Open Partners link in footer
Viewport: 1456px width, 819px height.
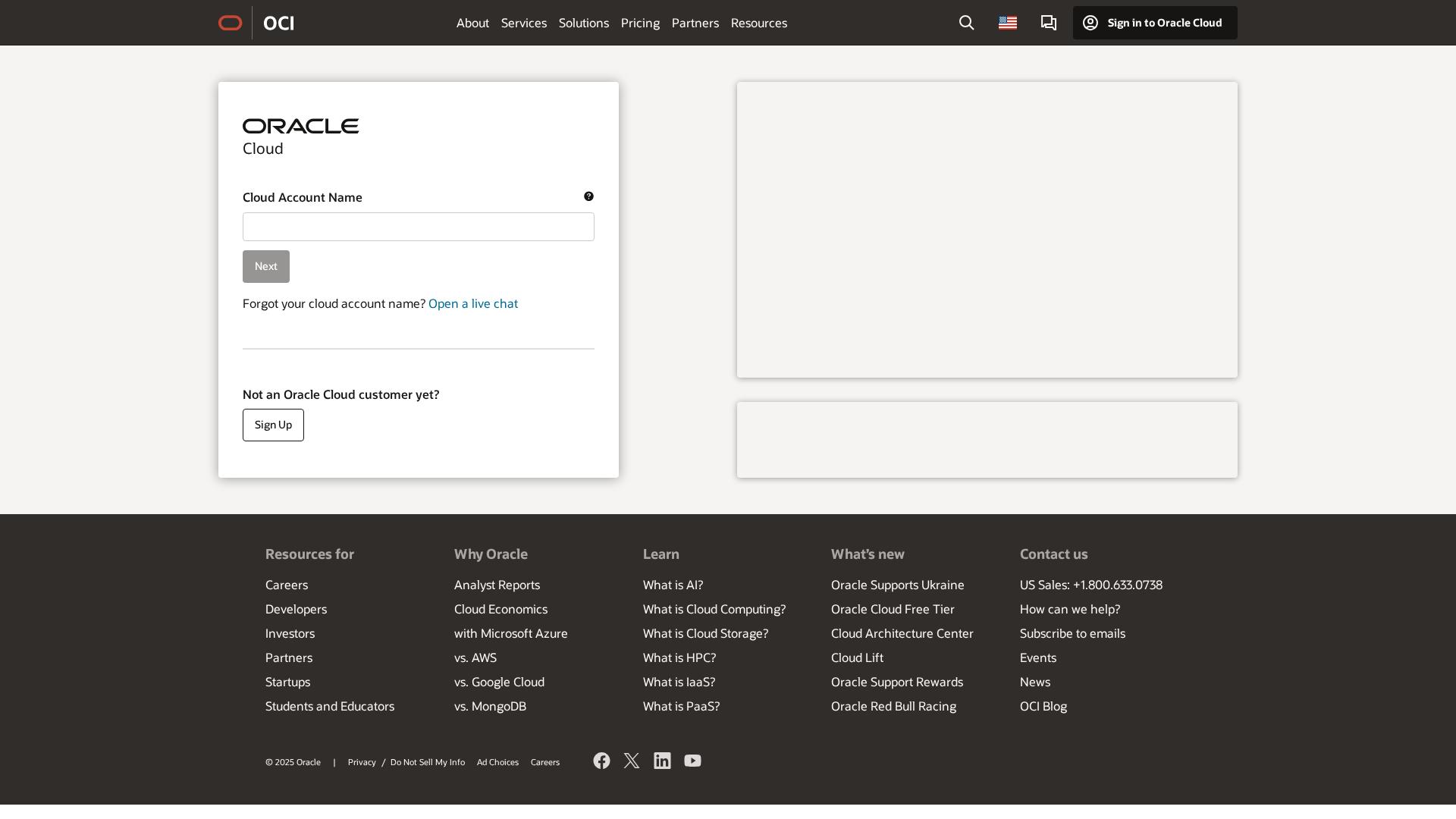click(289, 657)
